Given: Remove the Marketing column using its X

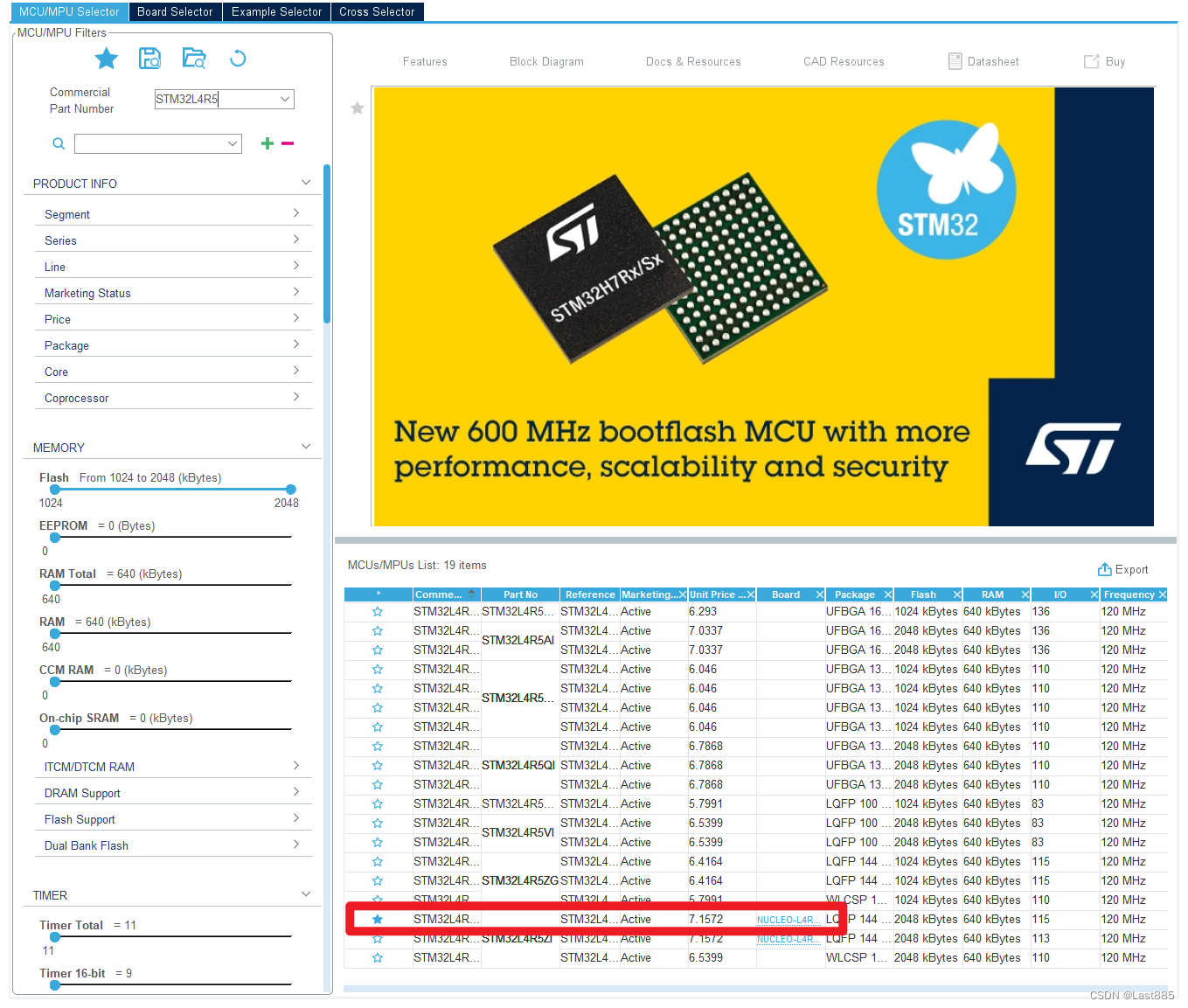Looking at the screenshot, I should pyautogui.click(x=683, y=594).
